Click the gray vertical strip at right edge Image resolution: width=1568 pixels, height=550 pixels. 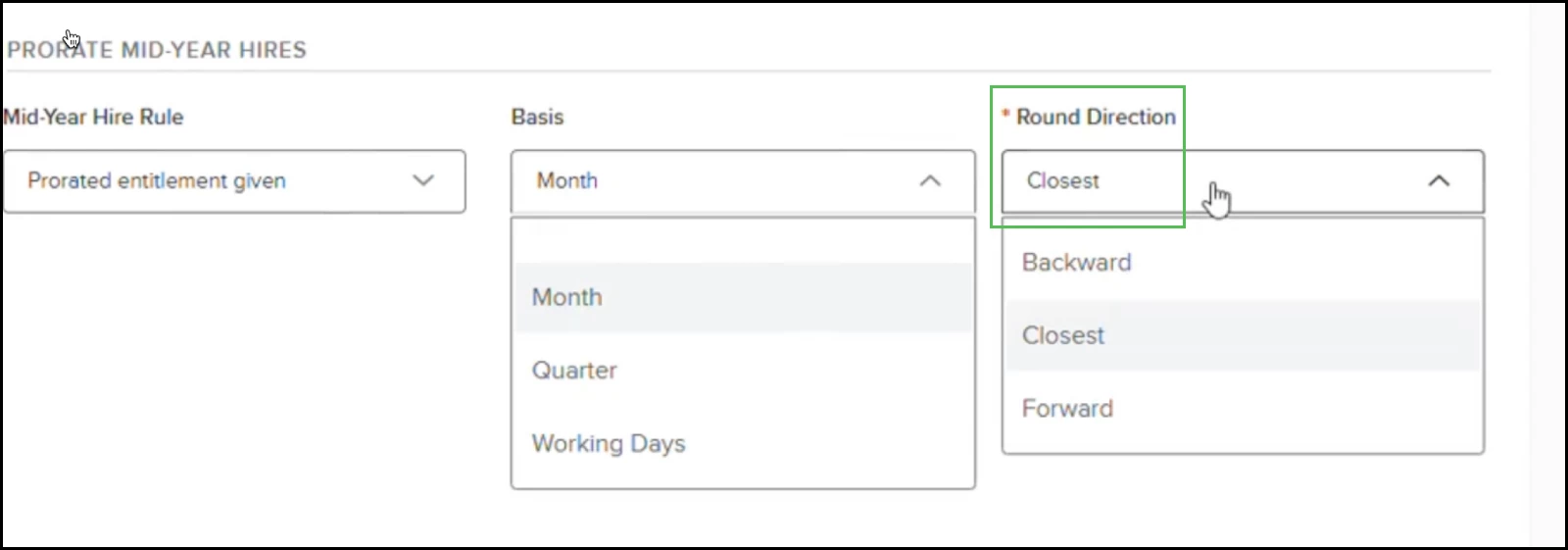click(x=1546, y=275)
